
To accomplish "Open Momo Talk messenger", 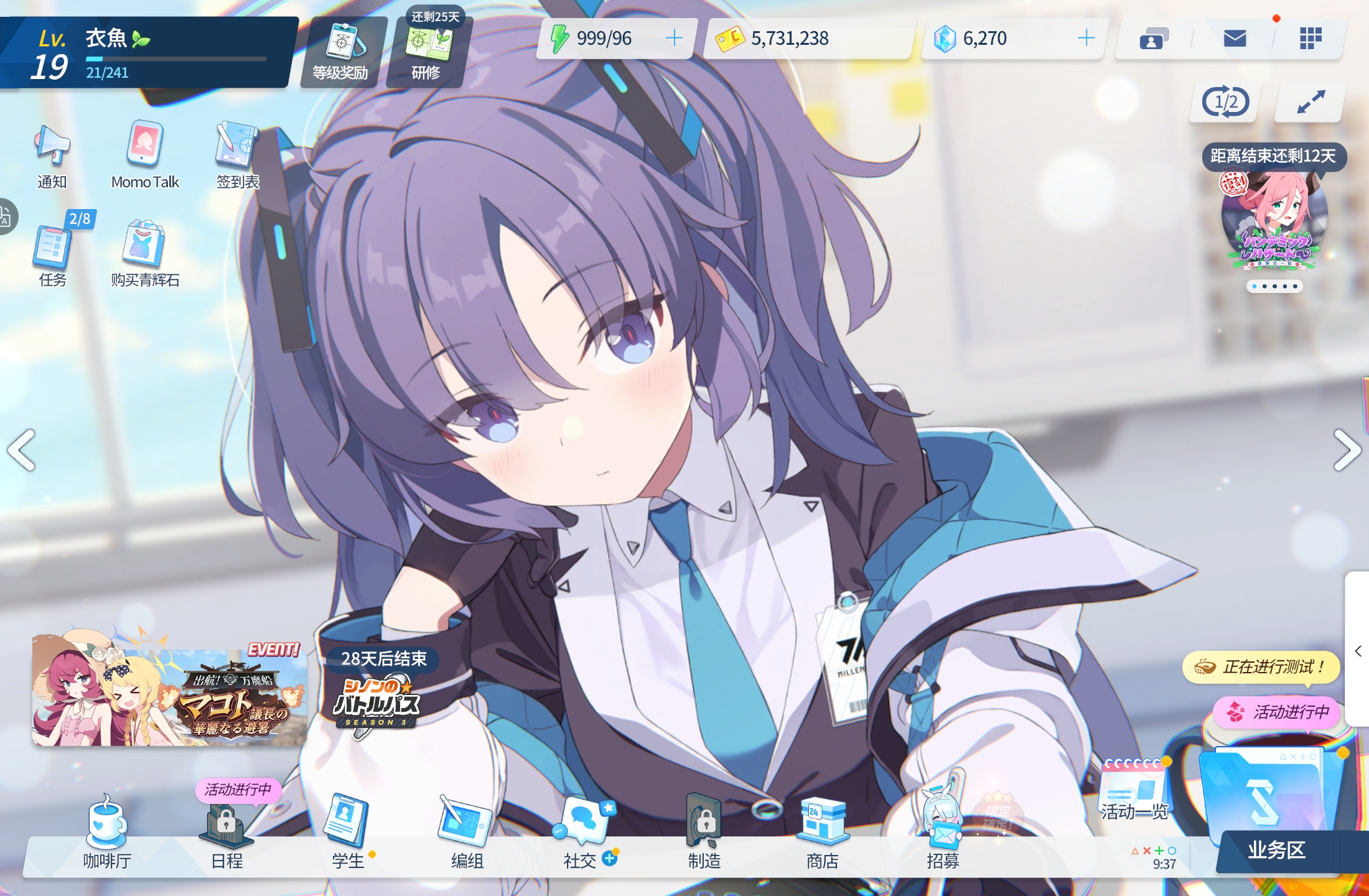I will pos(145,156).
